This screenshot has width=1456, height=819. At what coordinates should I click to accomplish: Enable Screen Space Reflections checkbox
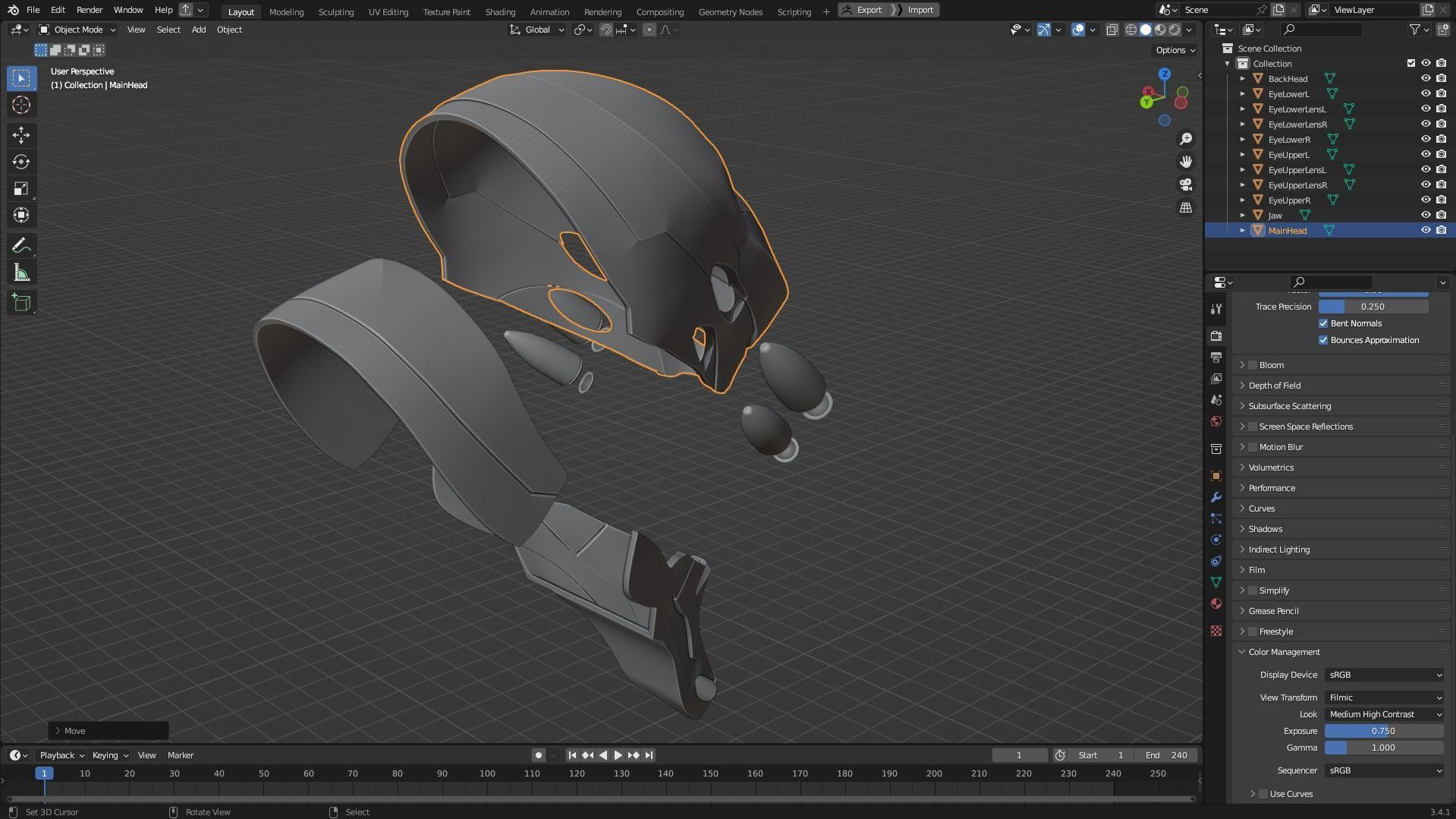coord(1253,427)
